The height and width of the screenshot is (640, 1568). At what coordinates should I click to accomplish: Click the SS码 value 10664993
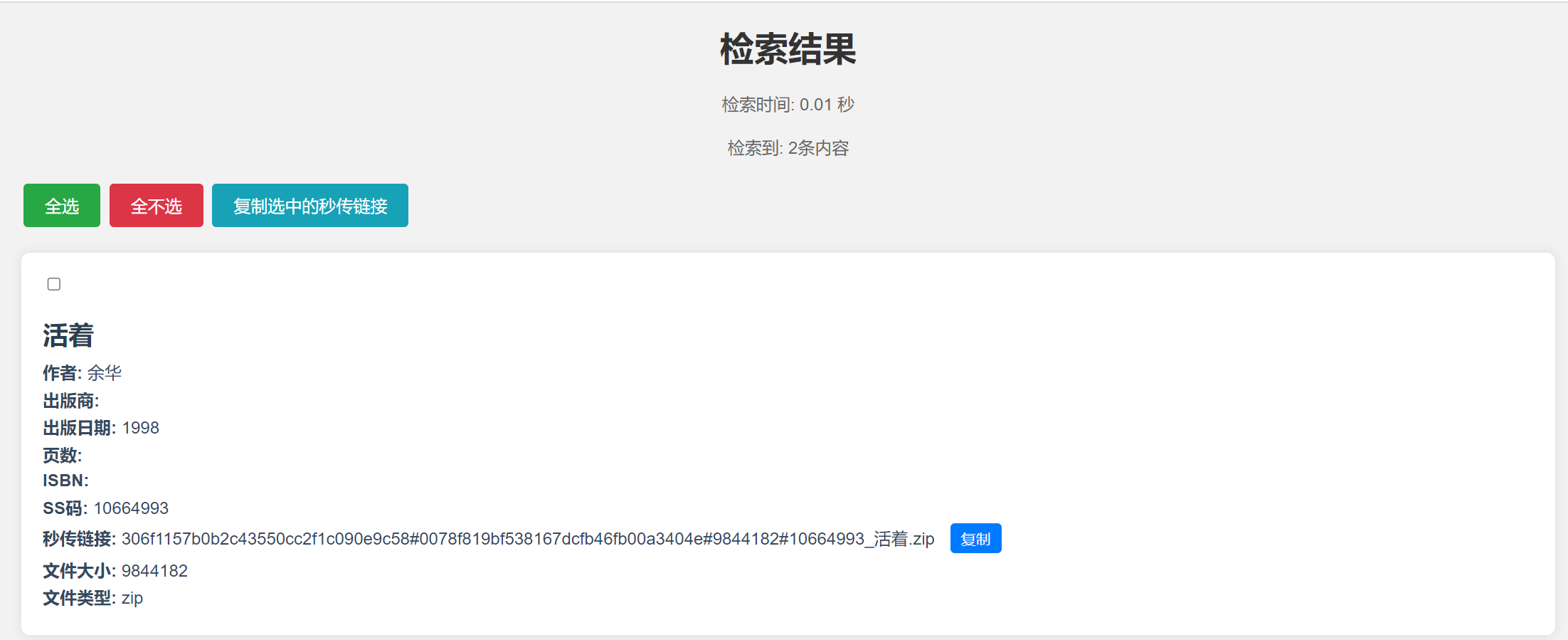(x=131, y=508)
